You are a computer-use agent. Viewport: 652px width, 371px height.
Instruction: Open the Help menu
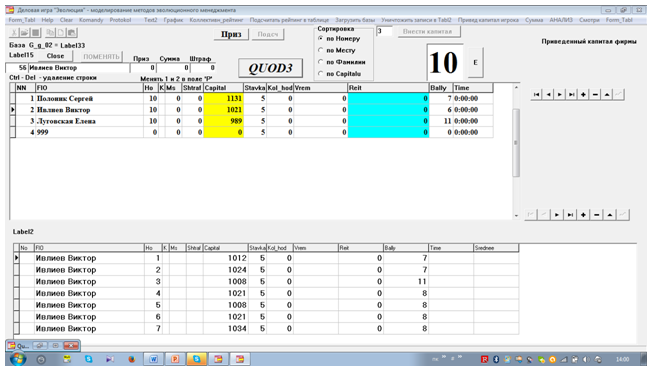point(47,20)
